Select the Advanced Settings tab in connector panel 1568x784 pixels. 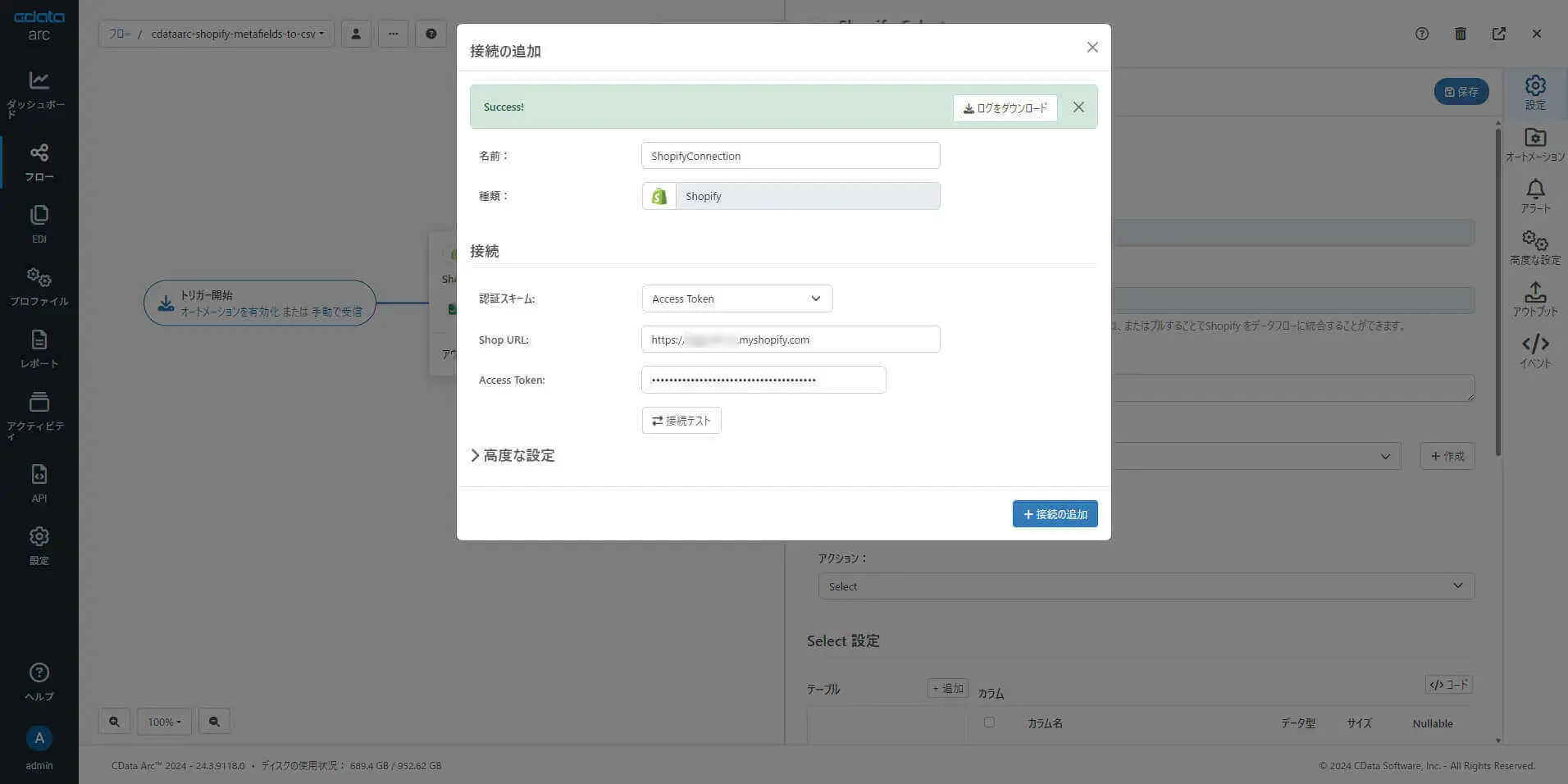pyautogui.click(x=1535, y=248)
